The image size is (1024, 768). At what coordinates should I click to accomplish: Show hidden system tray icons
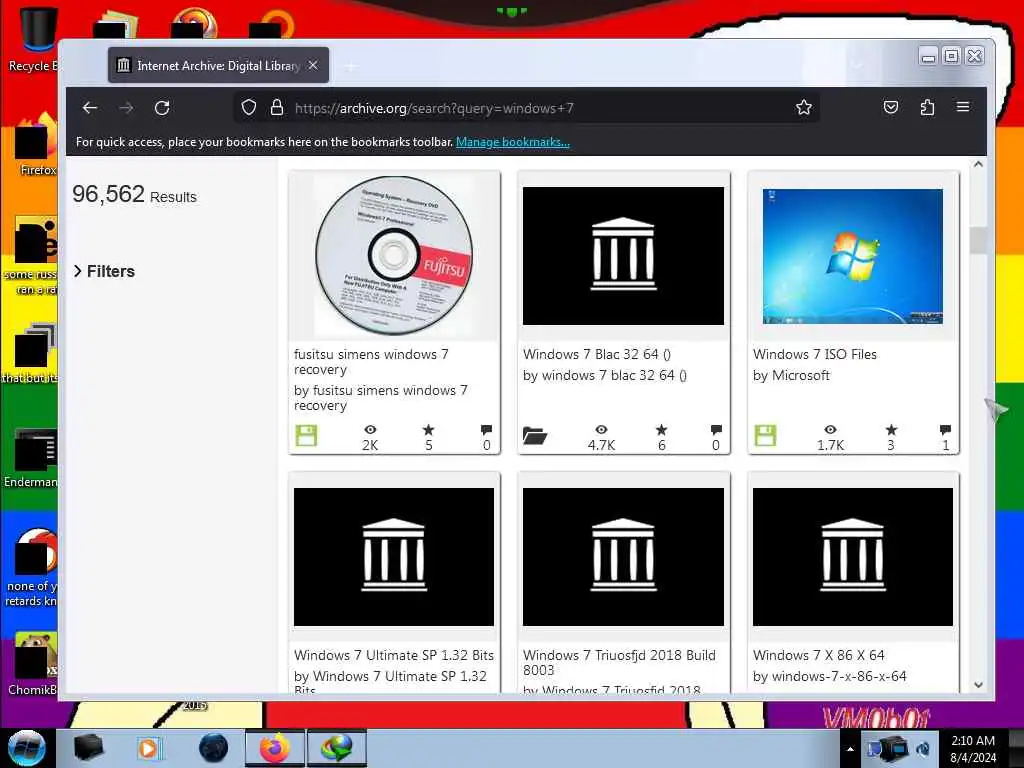click(850, 749)
